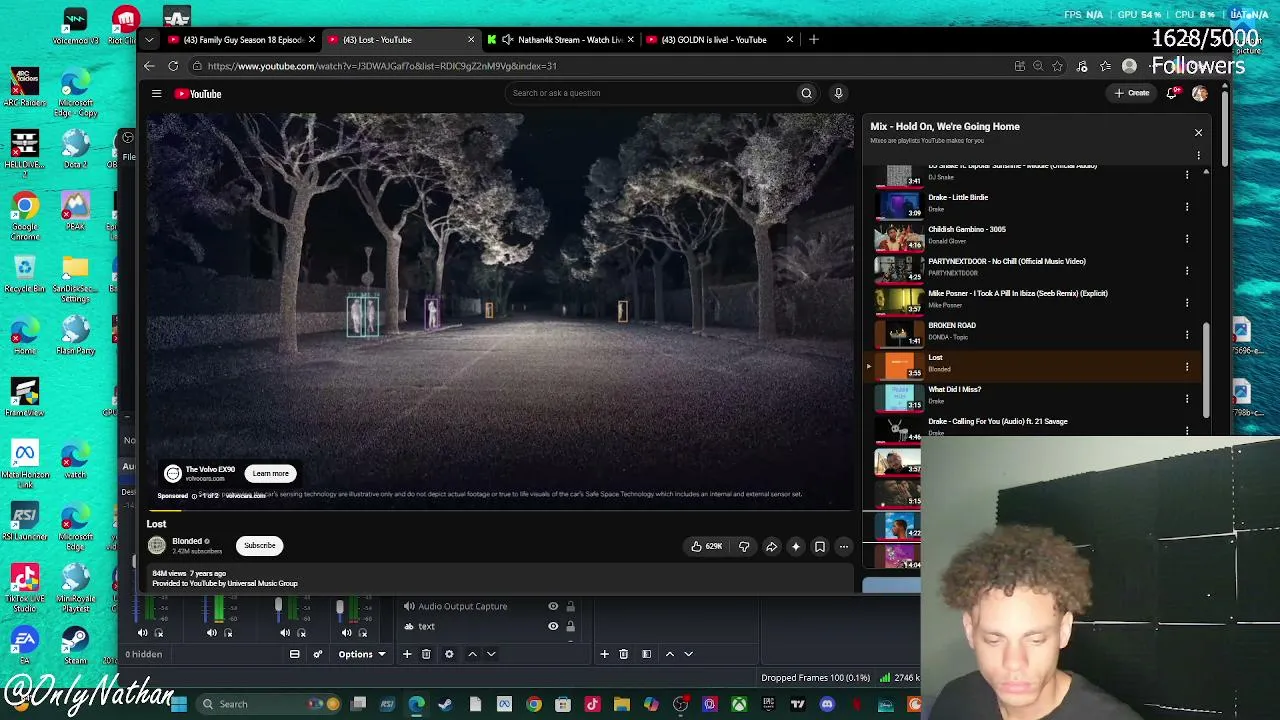Mute the third OBS audio mixer channel

(285, 633)
